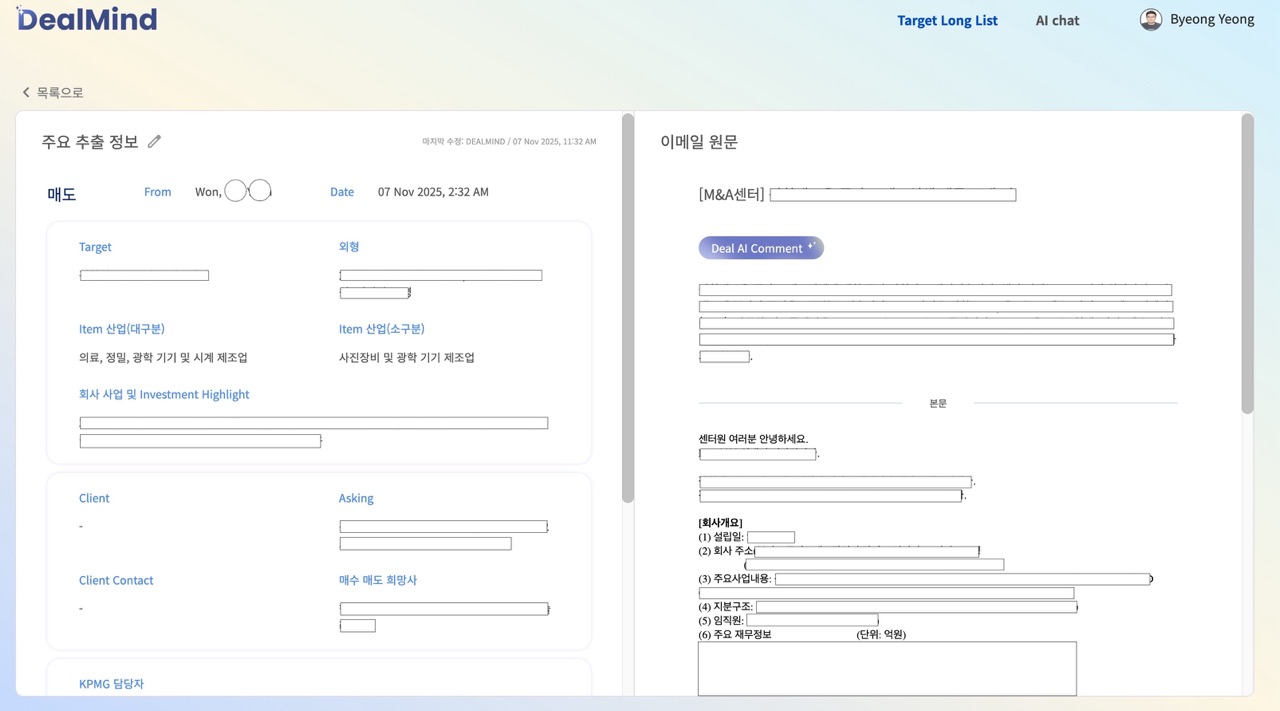This screenshot has width=1280, height=711.
Task: Click the 주요 재무정보 table box
Action: pos(887,668)
